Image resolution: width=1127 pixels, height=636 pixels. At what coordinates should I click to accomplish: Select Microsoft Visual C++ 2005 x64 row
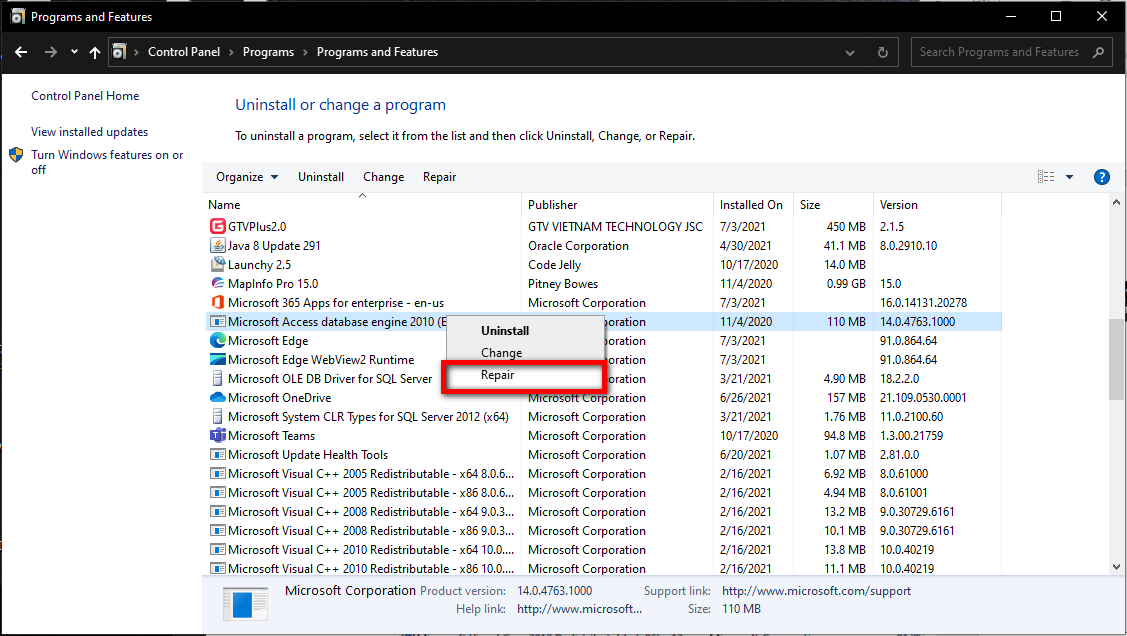pos(604,474)
